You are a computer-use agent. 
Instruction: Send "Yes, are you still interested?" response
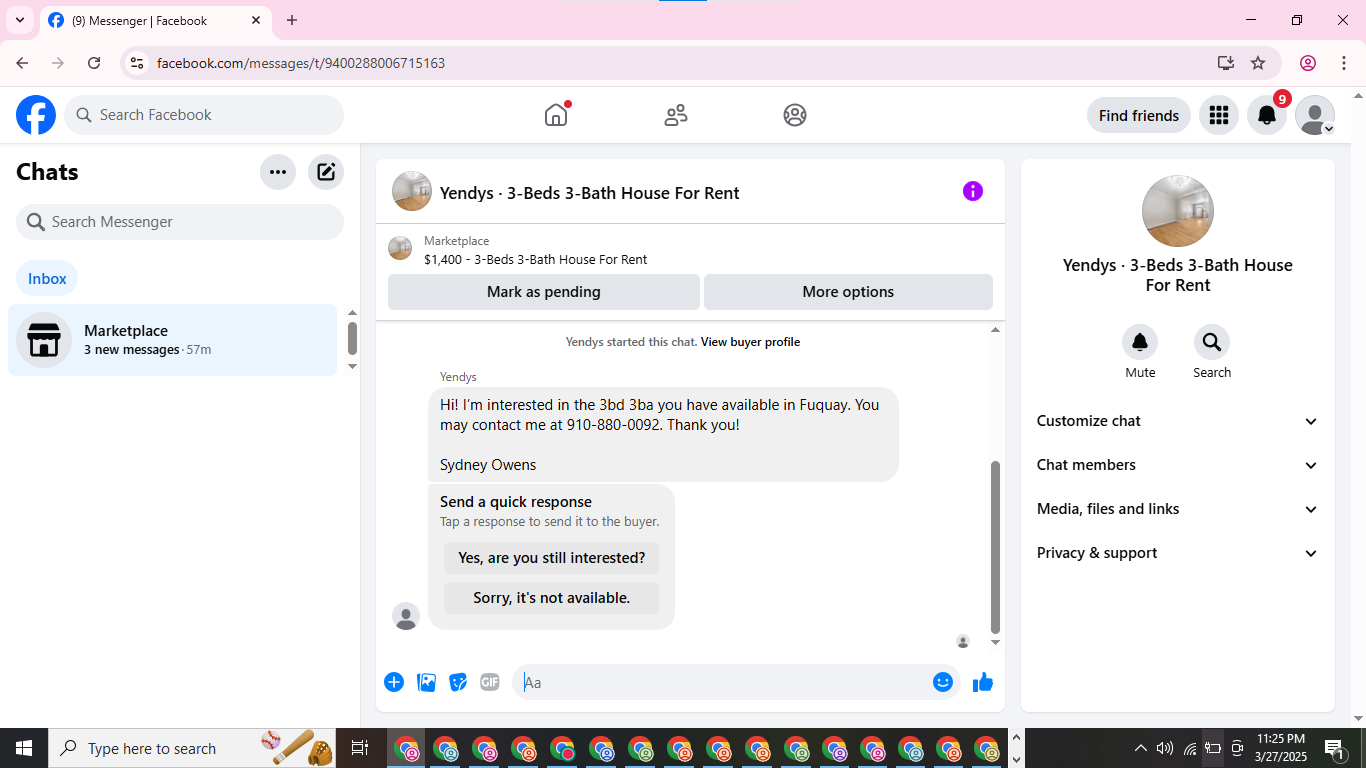pyautogui.click(x=552, y=558)
